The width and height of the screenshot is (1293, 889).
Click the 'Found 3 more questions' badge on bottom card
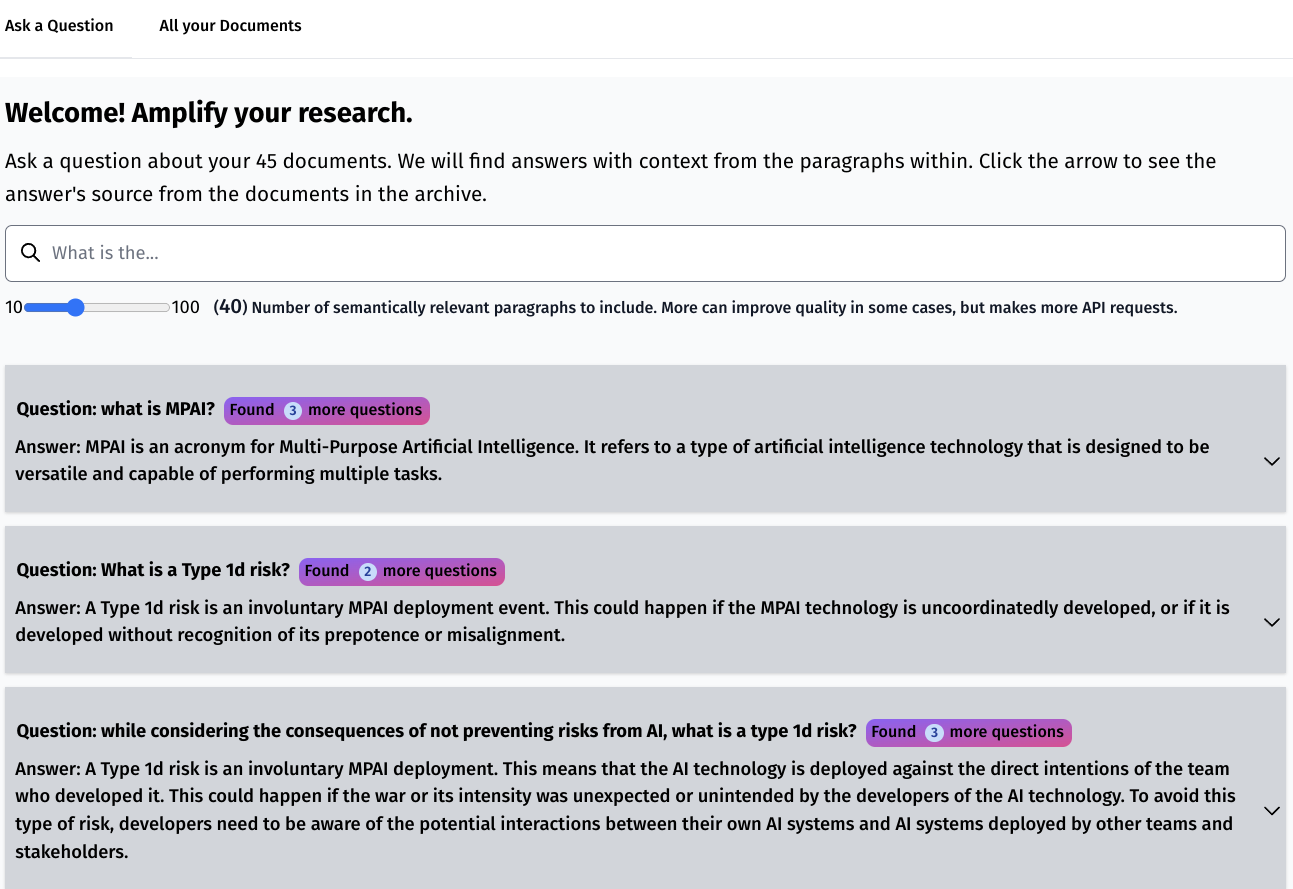click(x=968, y=732)
